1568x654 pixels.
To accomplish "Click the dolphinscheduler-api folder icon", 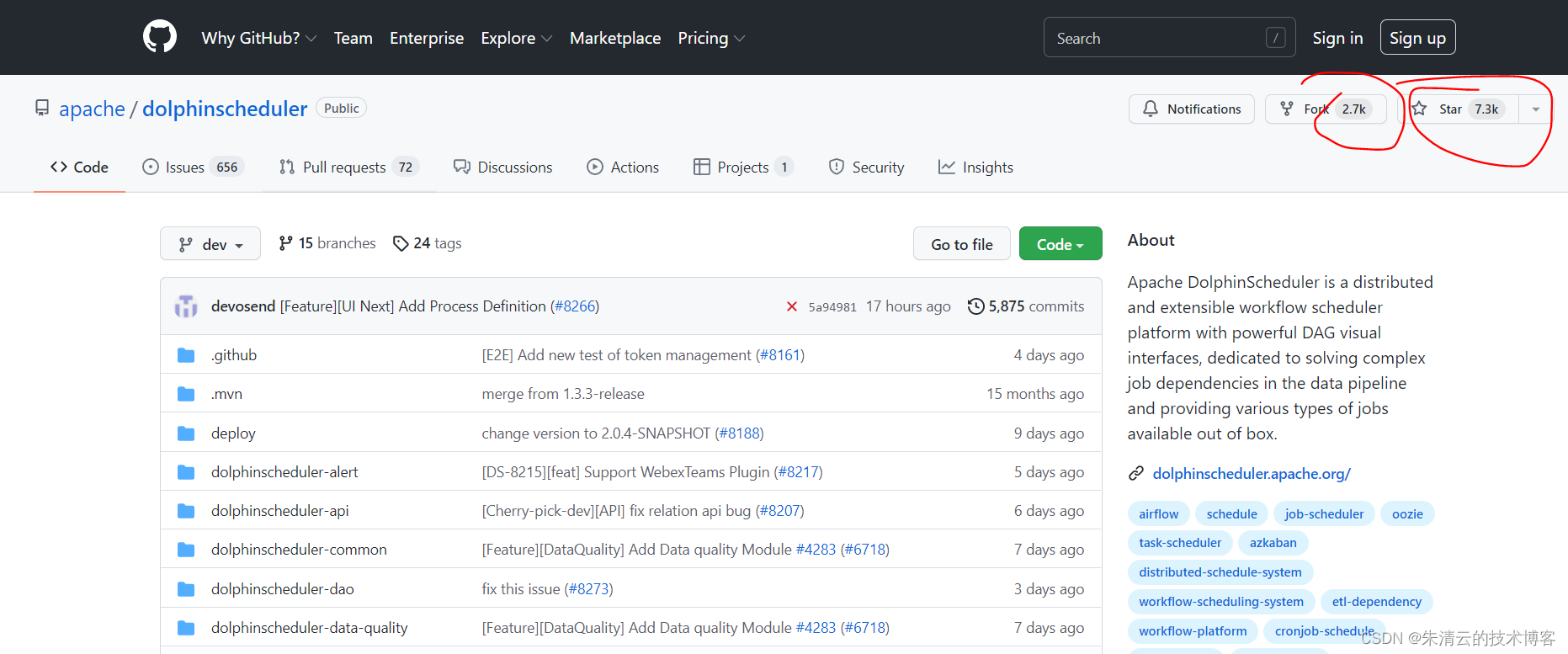I will pyautogui.click(x=186, y=511).
